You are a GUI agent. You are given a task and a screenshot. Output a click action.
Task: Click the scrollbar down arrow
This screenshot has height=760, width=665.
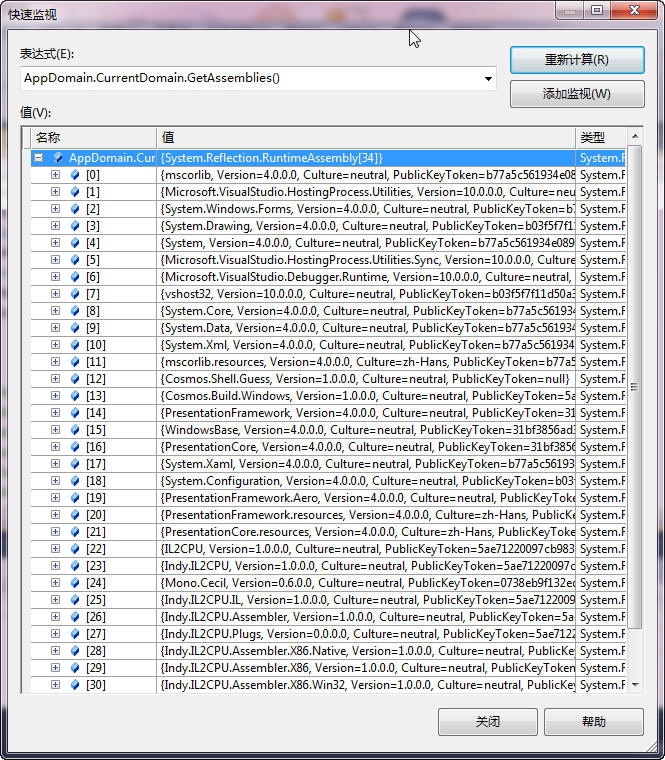coord(635,685)
